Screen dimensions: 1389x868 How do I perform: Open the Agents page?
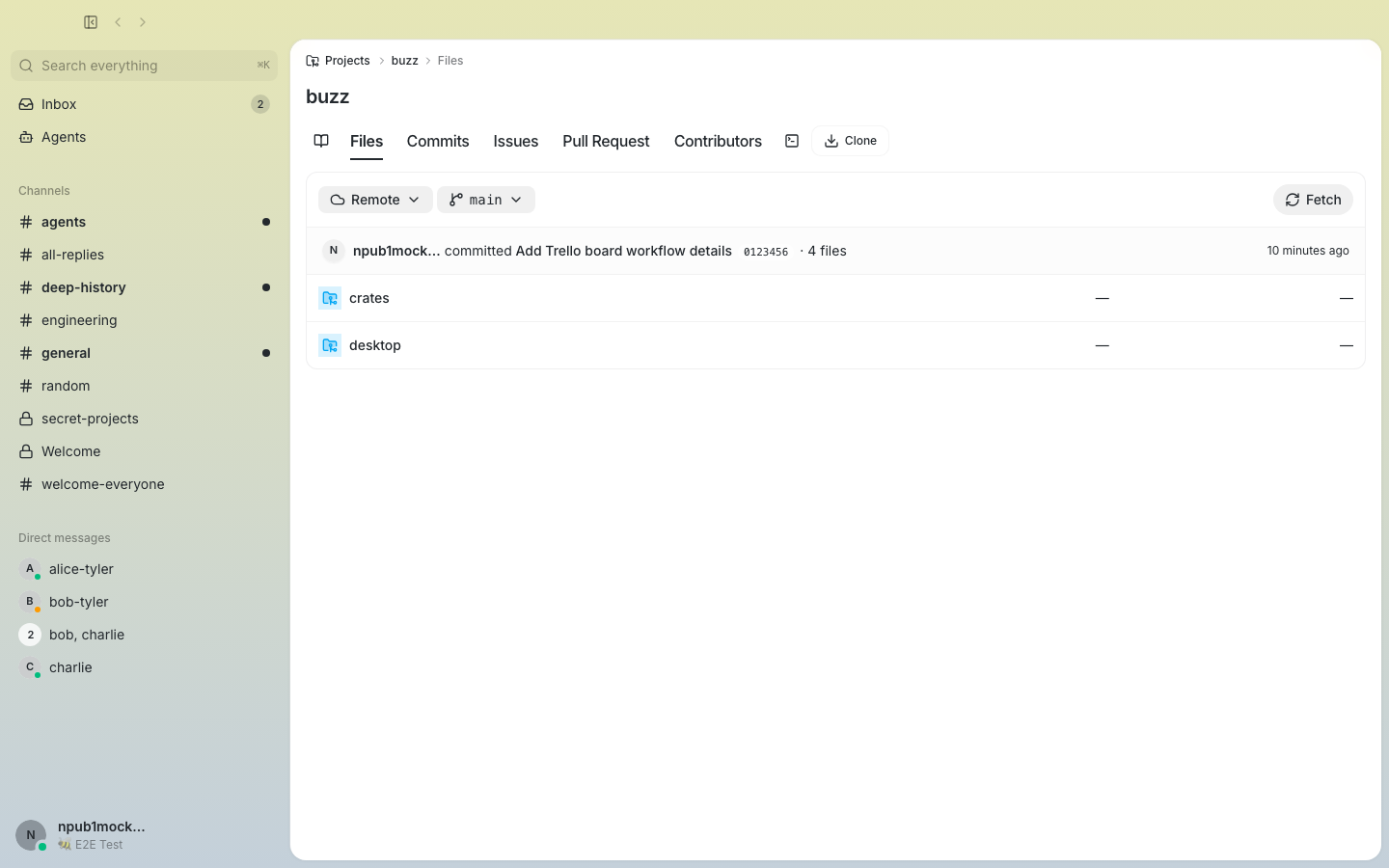pos(144,137)
